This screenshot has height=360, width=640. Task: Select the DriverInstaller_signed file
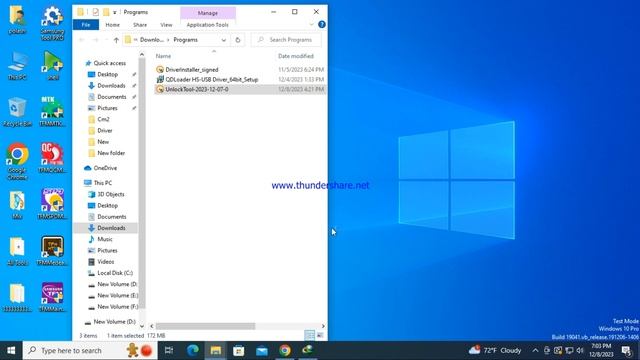coord(192,69)
